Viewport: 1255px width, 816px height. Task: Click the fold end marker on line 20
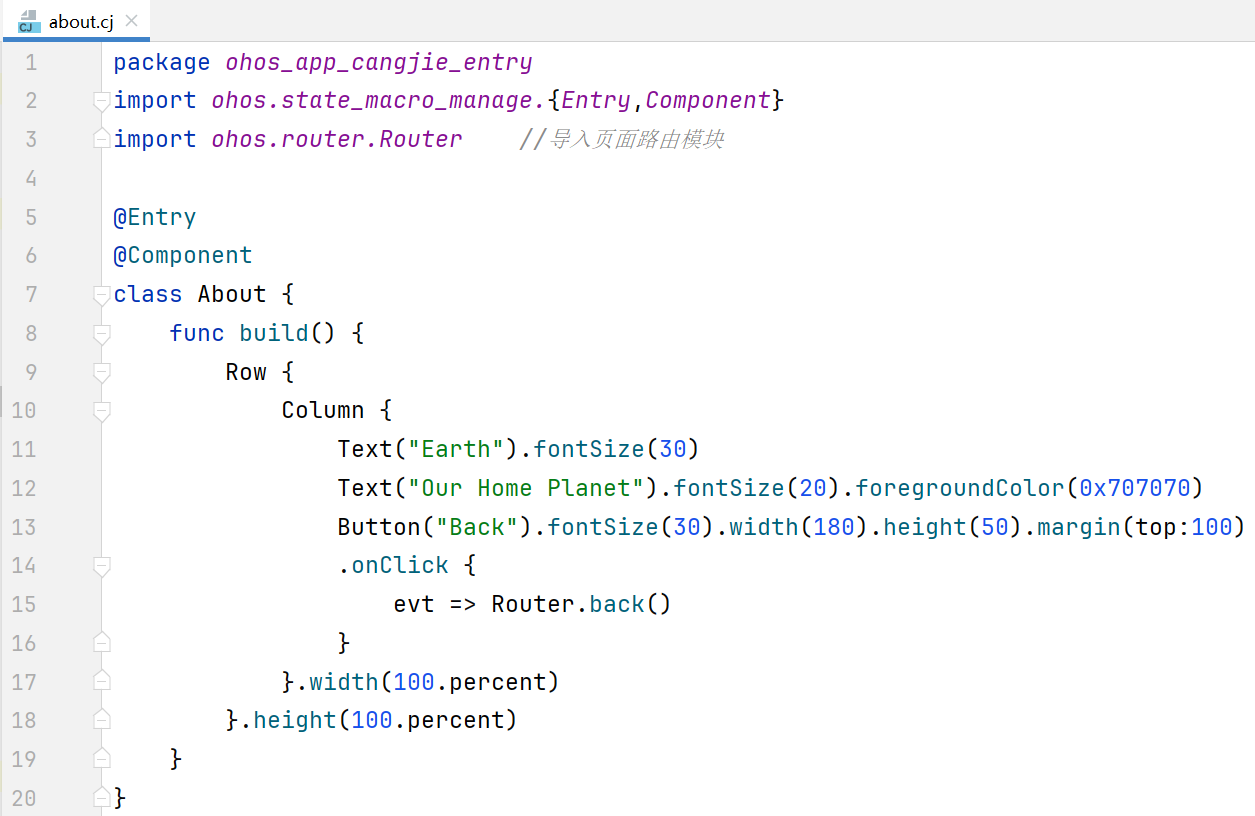(x=101, y=798)
